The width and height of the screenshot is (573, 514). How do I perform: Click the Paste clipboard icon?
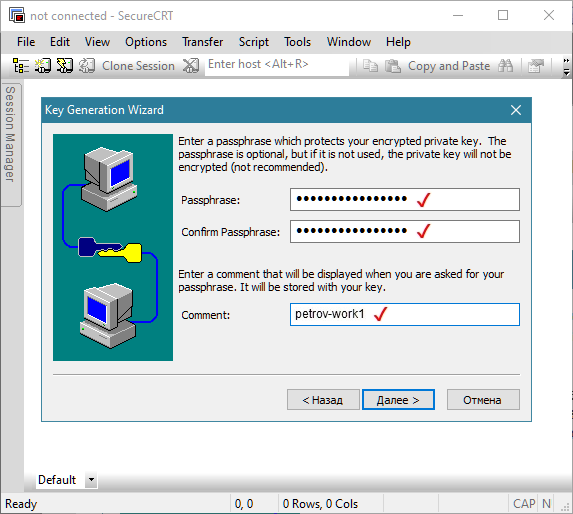pyautogui.click(x=393, y=66)
